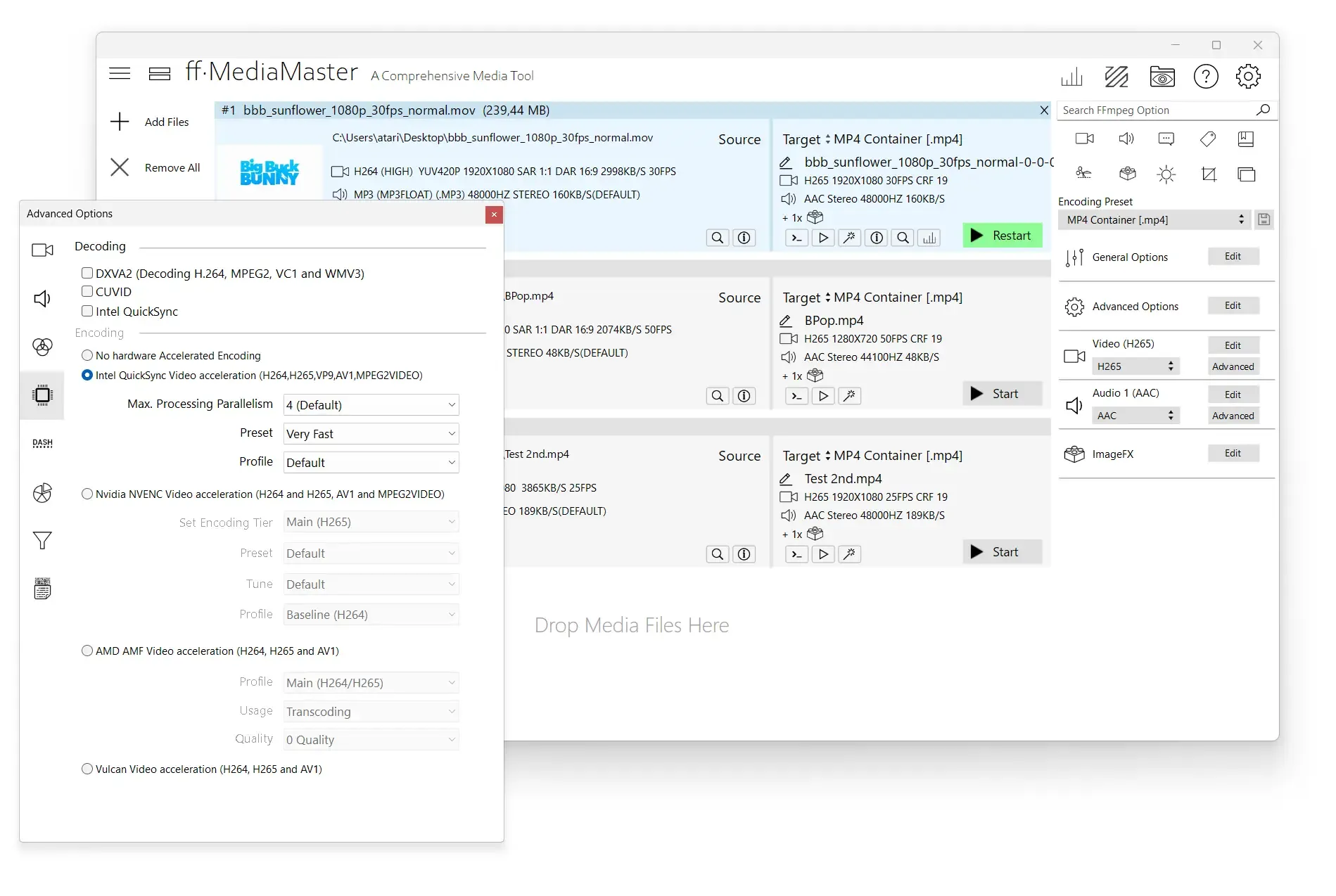Image resolution: width=1336 pixels, height=896 pixels.
Task: Click the search magnifier in FFmpeg option box
Action: 1263,110
